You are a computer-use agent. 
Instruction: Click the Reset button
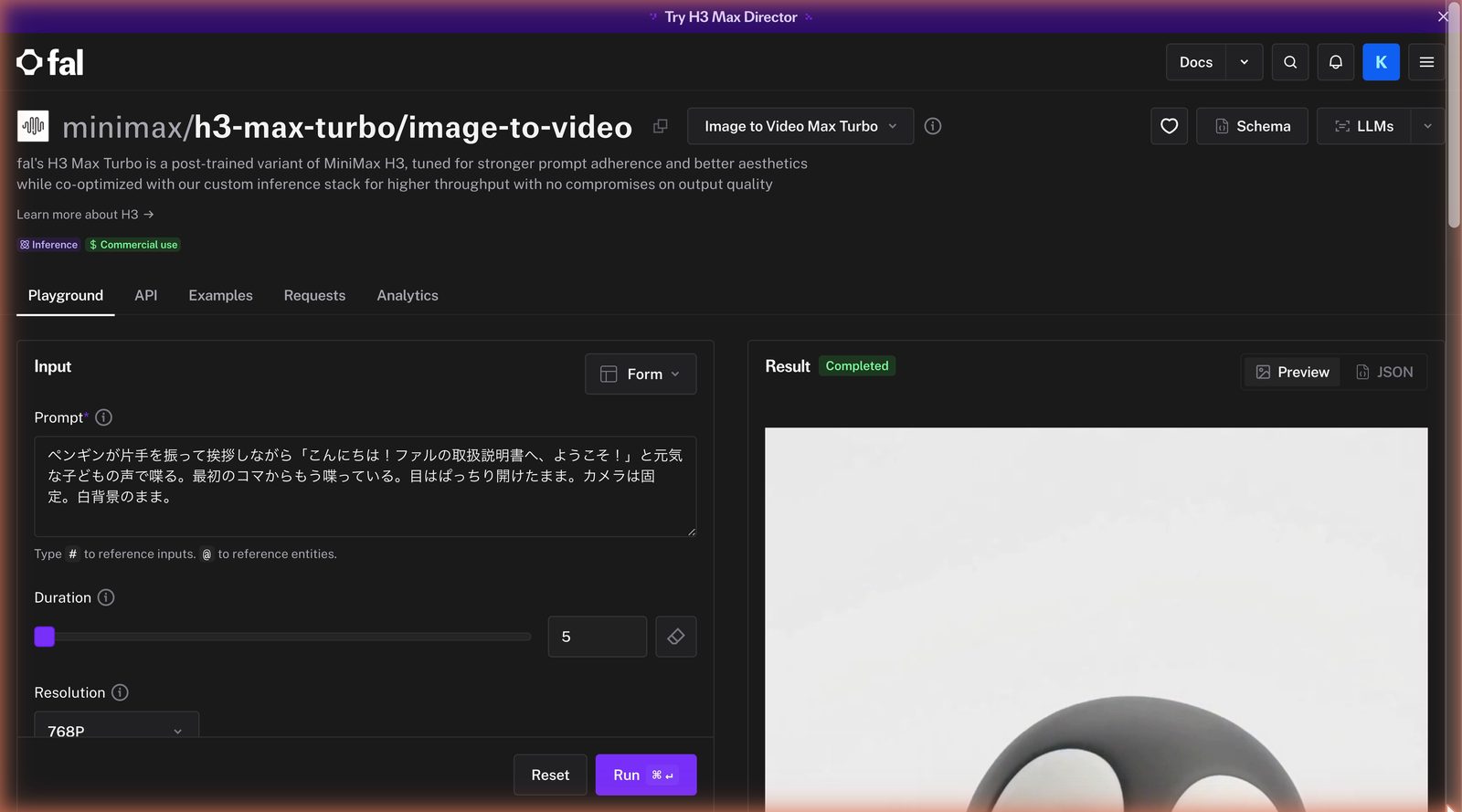tap(550, 775)
